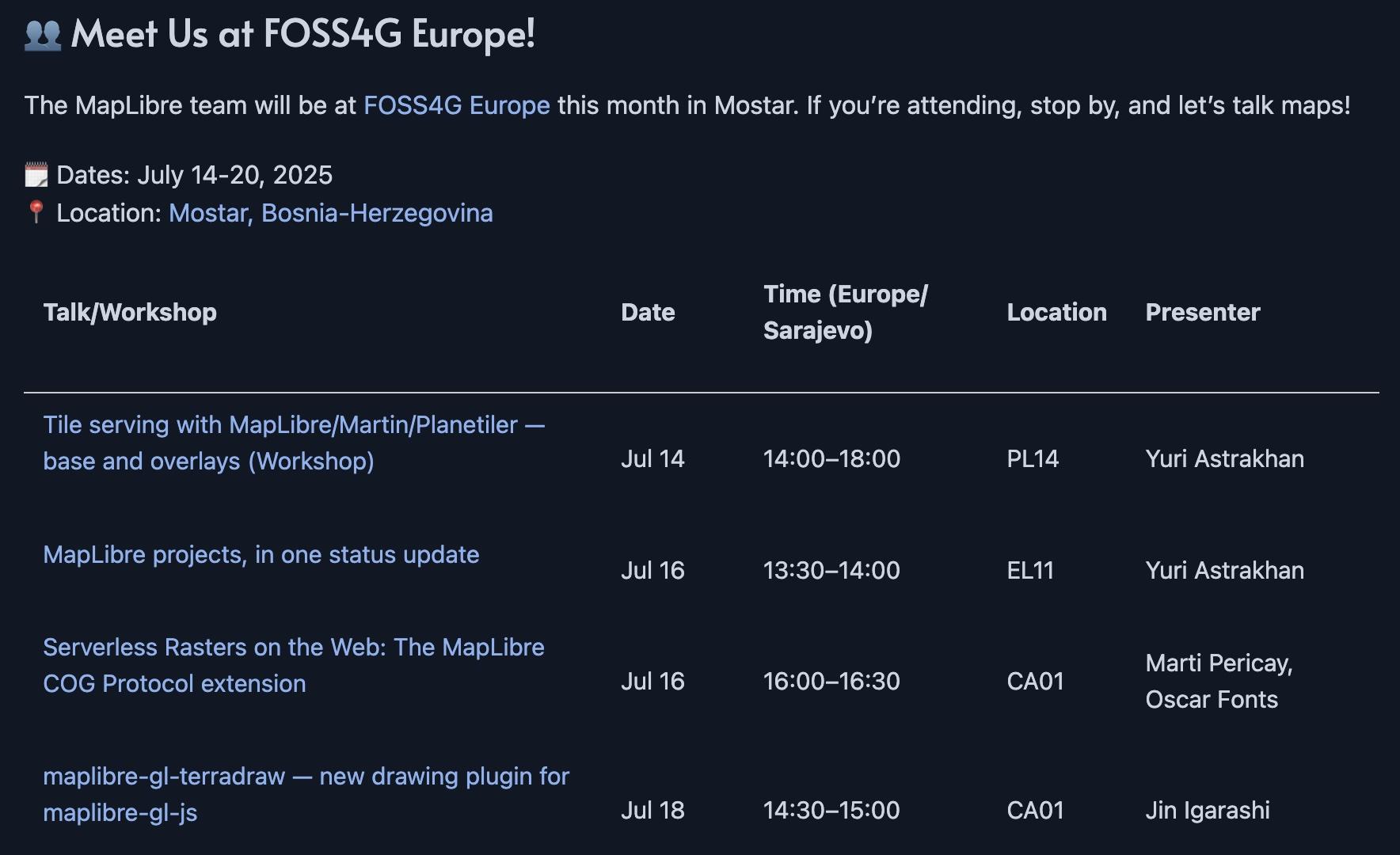This screenshot has height=855, width=1400.
Task: Click the Date column header
Action: [x=648, y=312]
